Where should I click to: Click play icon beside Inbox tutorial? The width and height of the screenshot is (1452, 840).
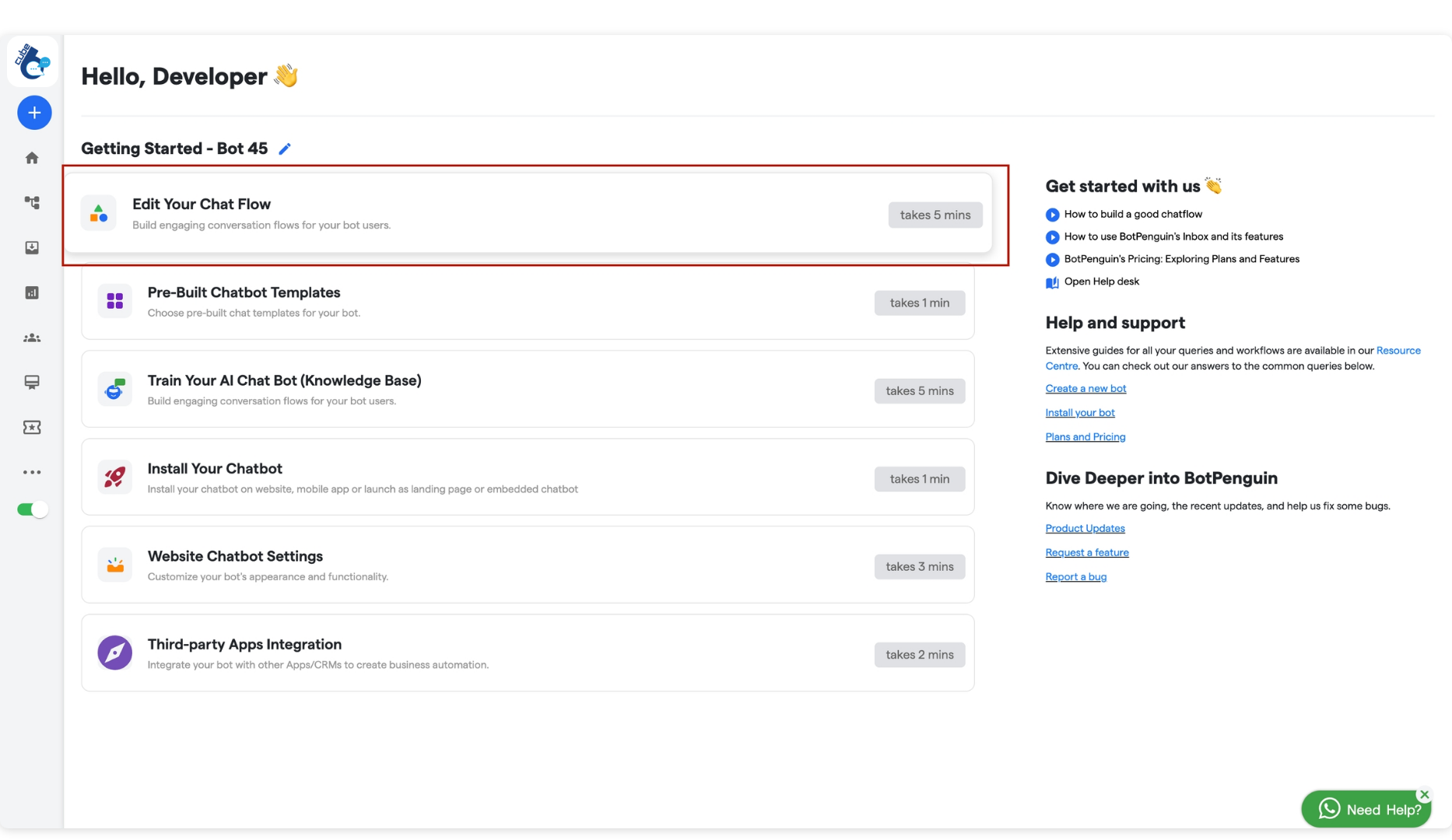[1052, 237]
